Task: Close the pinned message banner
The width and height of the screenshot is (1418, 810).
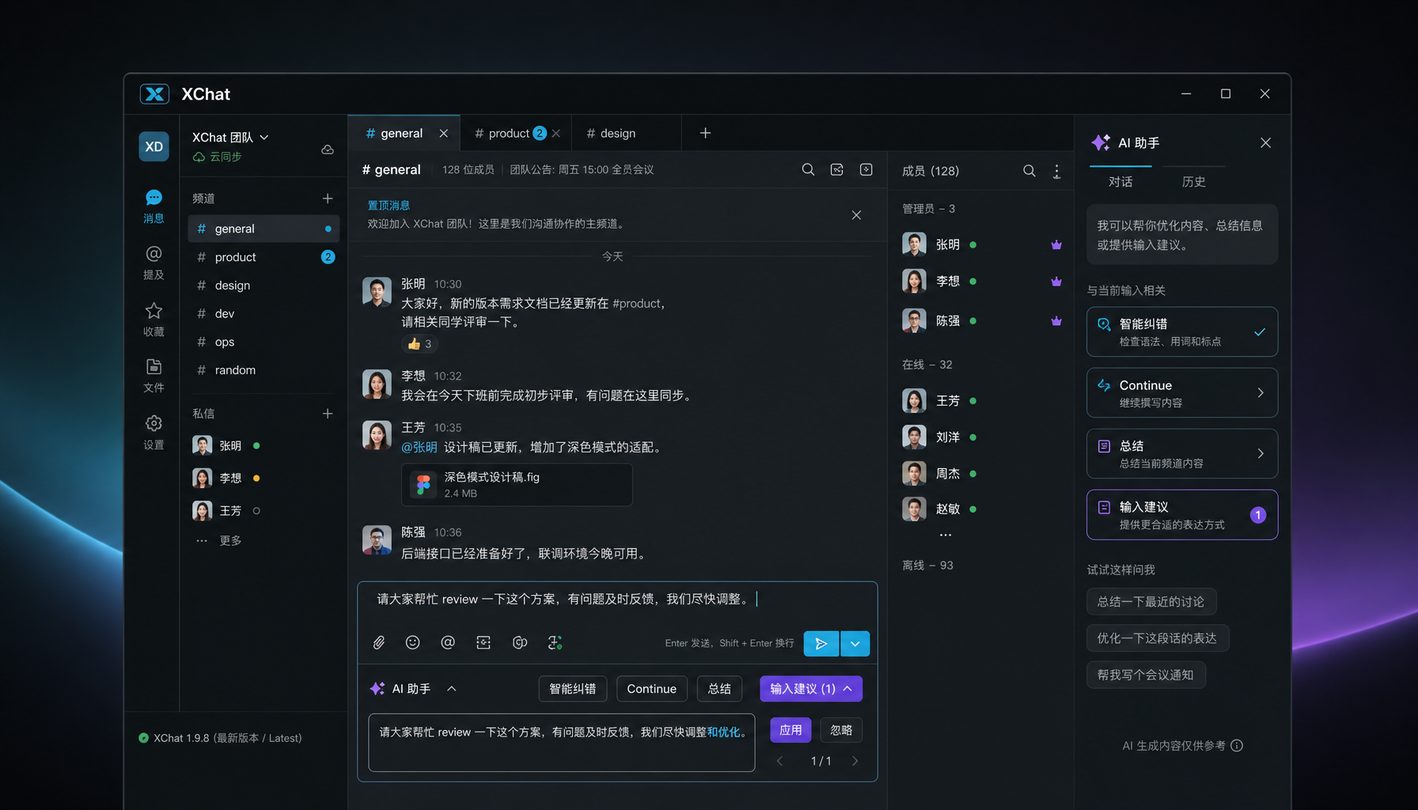Action: point(856,215)
